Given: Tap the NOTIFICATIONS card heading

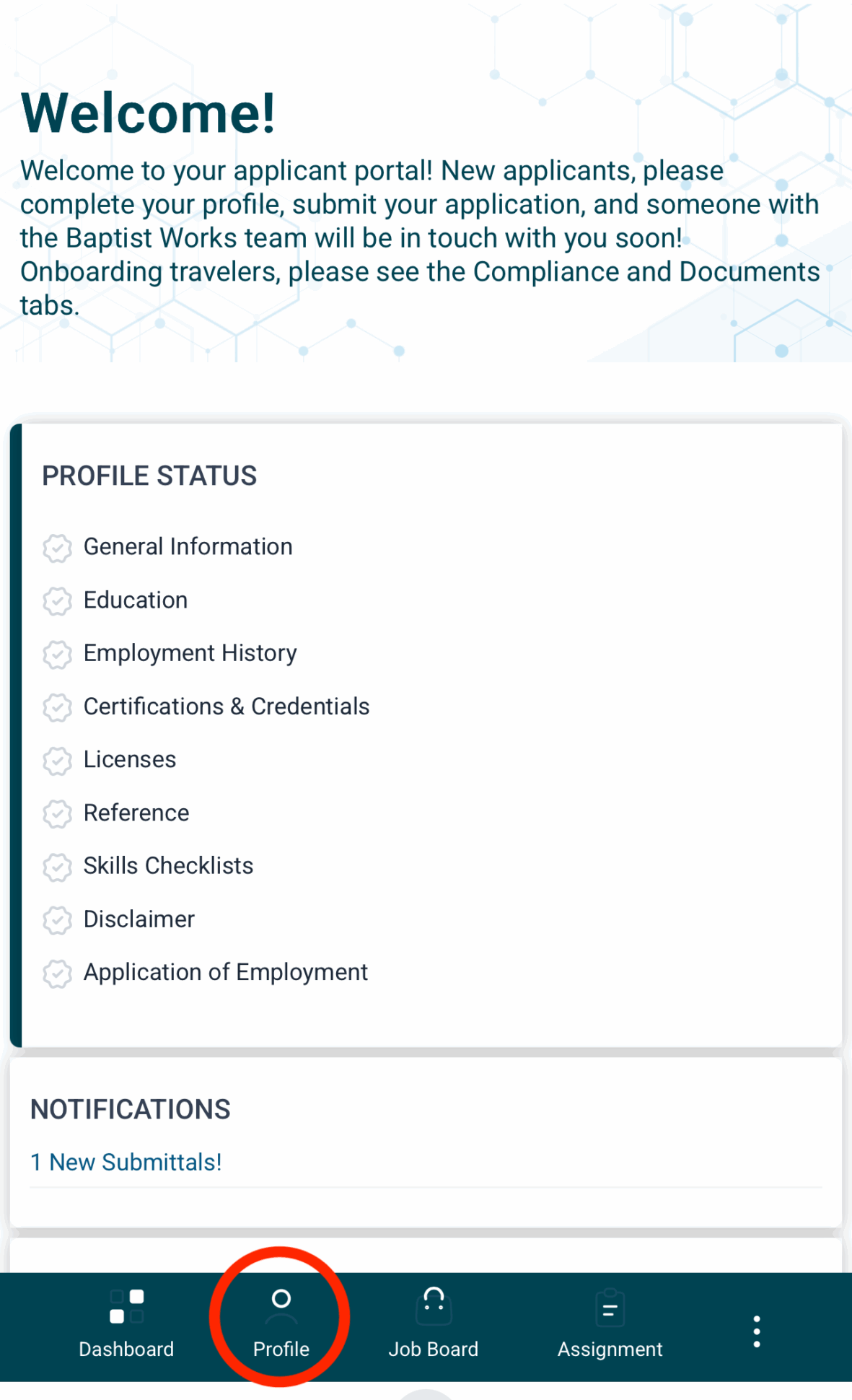Looking at the screenshot, I should click(x=131, y=1109).
